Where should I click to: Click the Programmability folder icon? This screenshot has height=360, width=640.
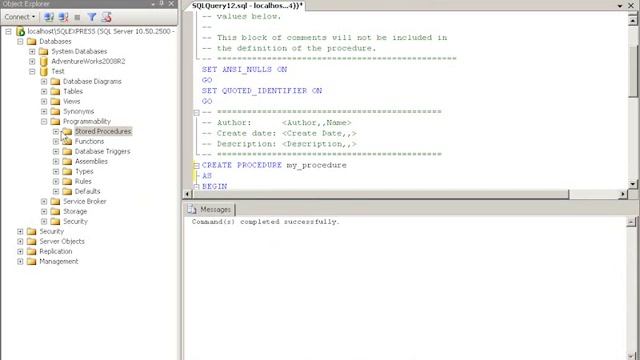(x=55, y=121)
